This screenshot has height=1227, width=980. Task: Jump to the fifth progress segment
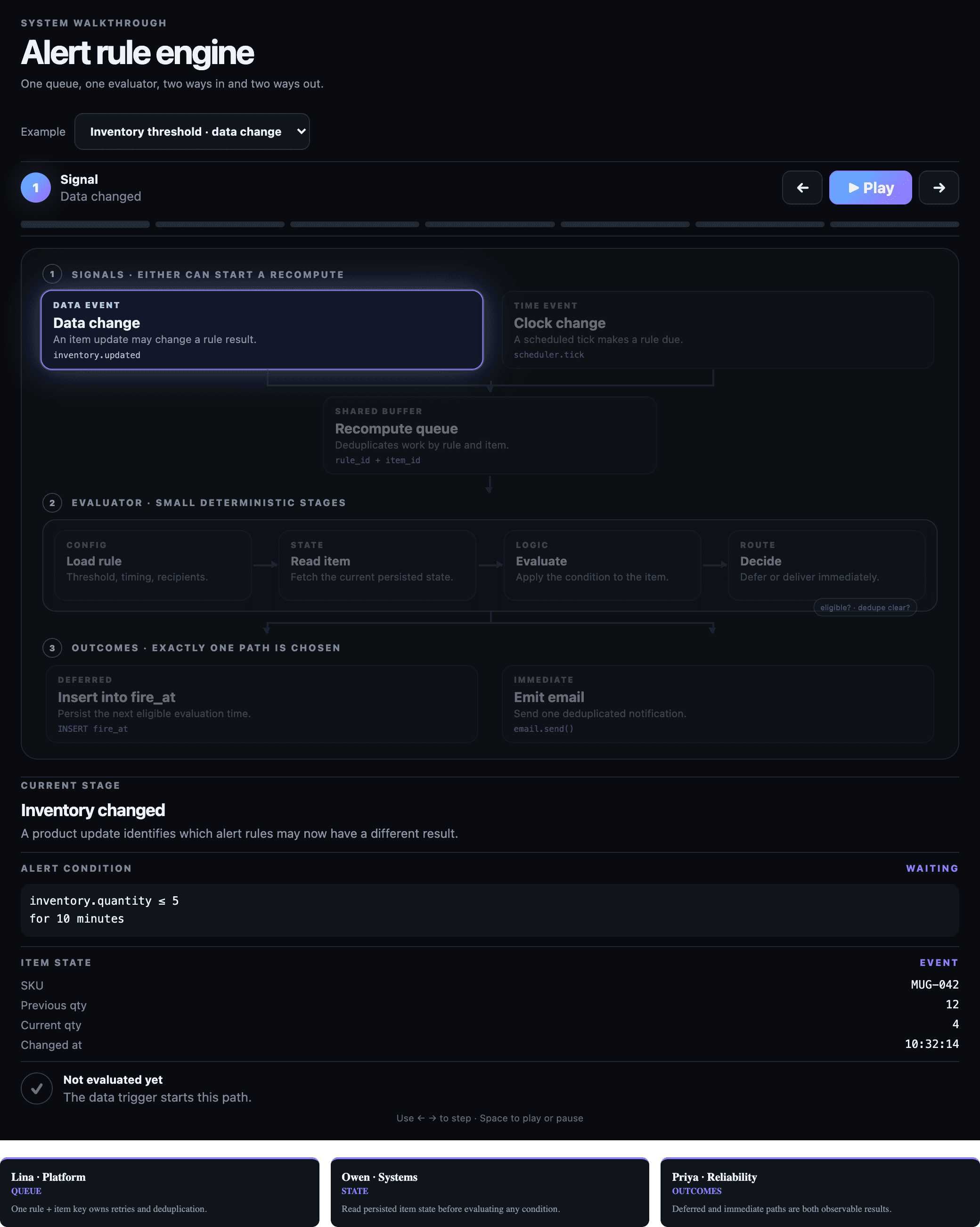click(625, 224)
